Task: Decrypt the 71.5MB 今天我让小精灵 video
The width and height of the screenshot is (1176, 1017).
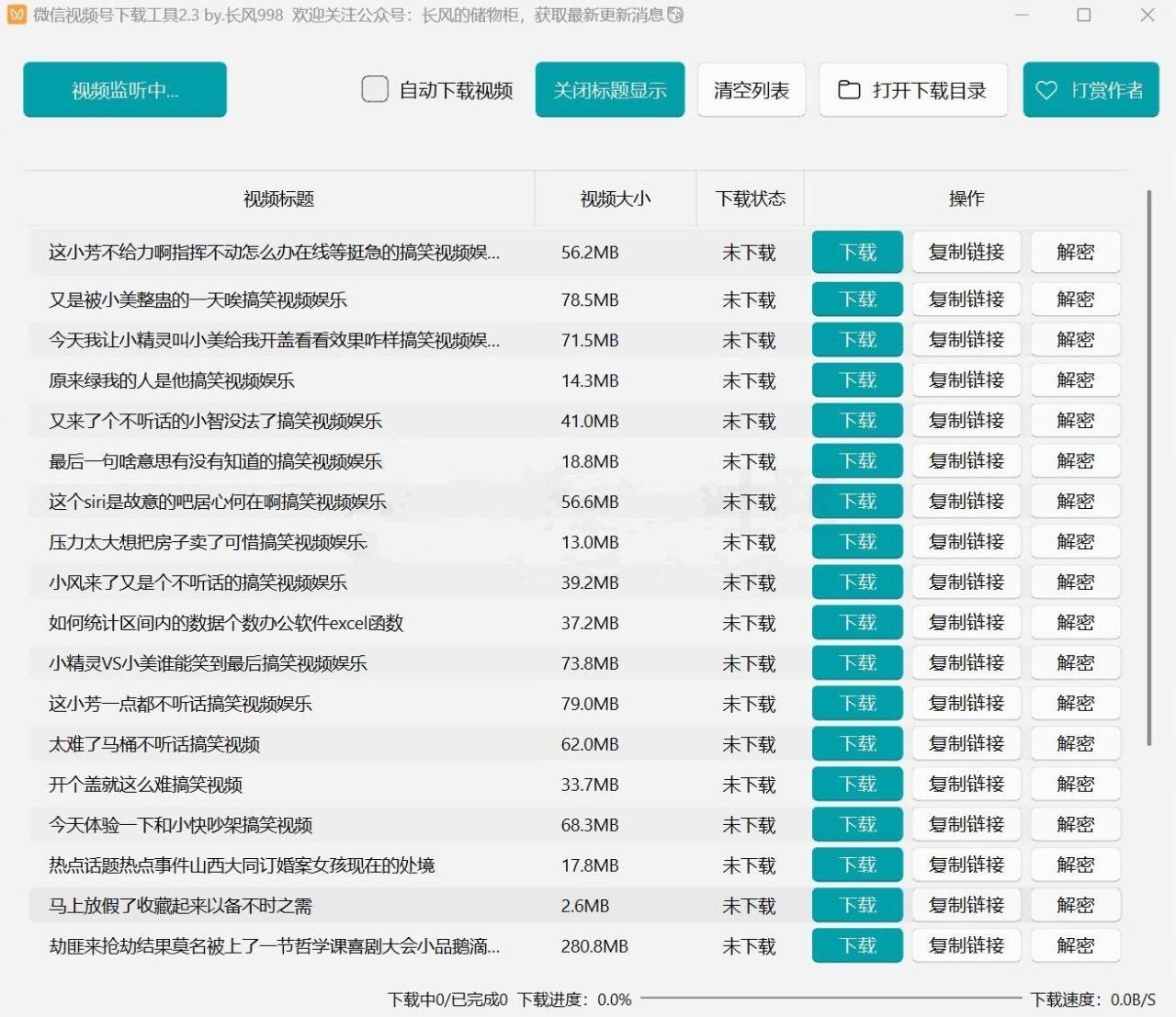Action: point(1075,340)
